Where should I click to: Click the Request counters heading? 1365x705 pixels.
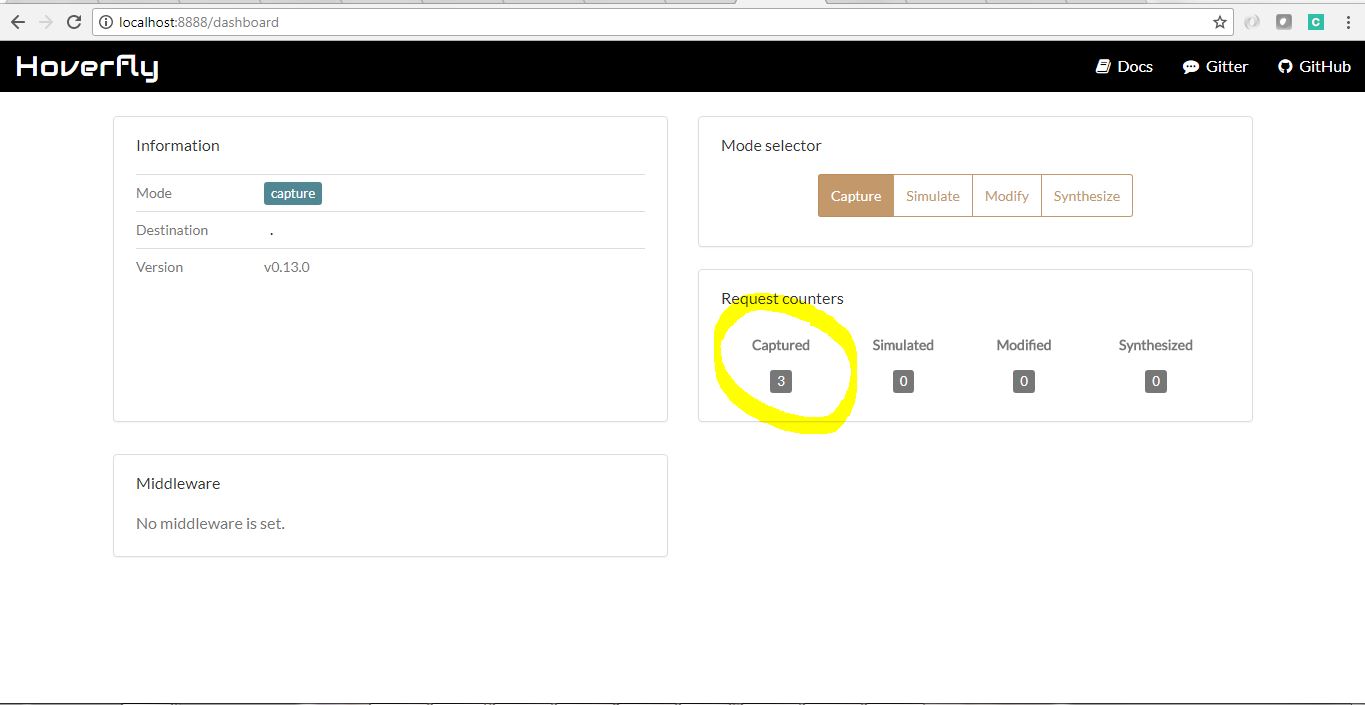pyautogui.click(x=782, y=298)
